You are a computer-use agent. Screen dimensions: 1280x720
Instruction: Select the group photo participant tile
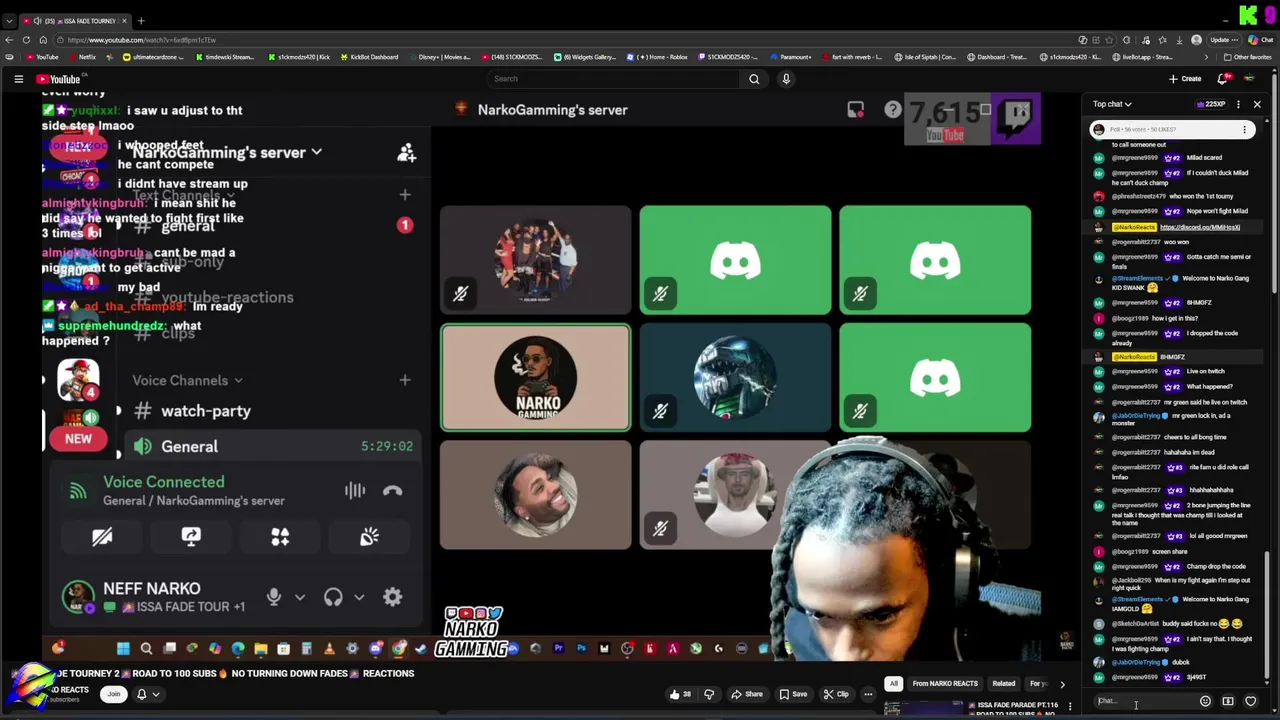[535, 260]
